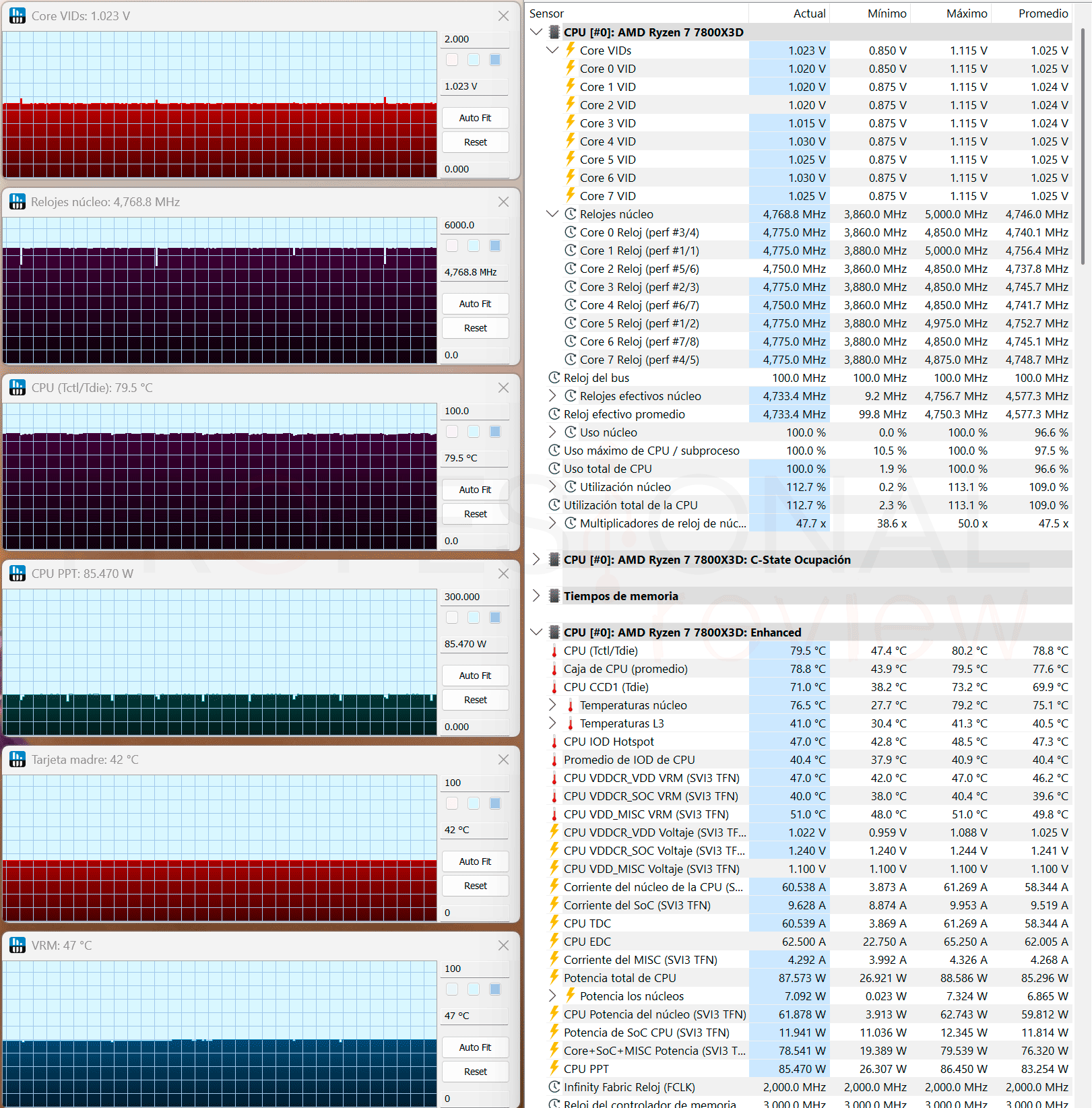The width and height of the screenshot is (1092, 1108).
Task: Collapse the Core VIDs sensor group
Action: (552, 50)
